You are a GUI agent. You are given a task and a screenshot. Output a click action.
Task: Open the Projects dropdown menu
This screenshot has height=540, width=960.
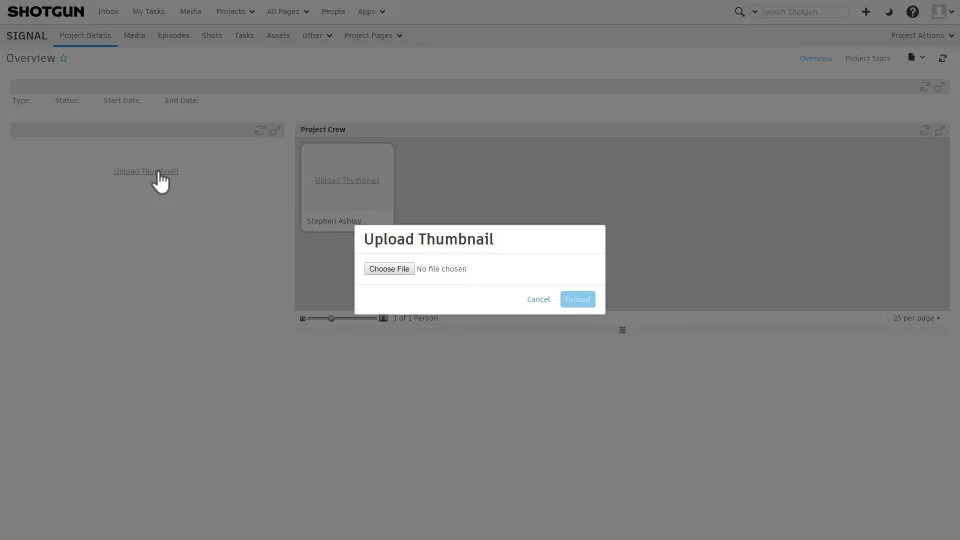click(x=235, y=12)
